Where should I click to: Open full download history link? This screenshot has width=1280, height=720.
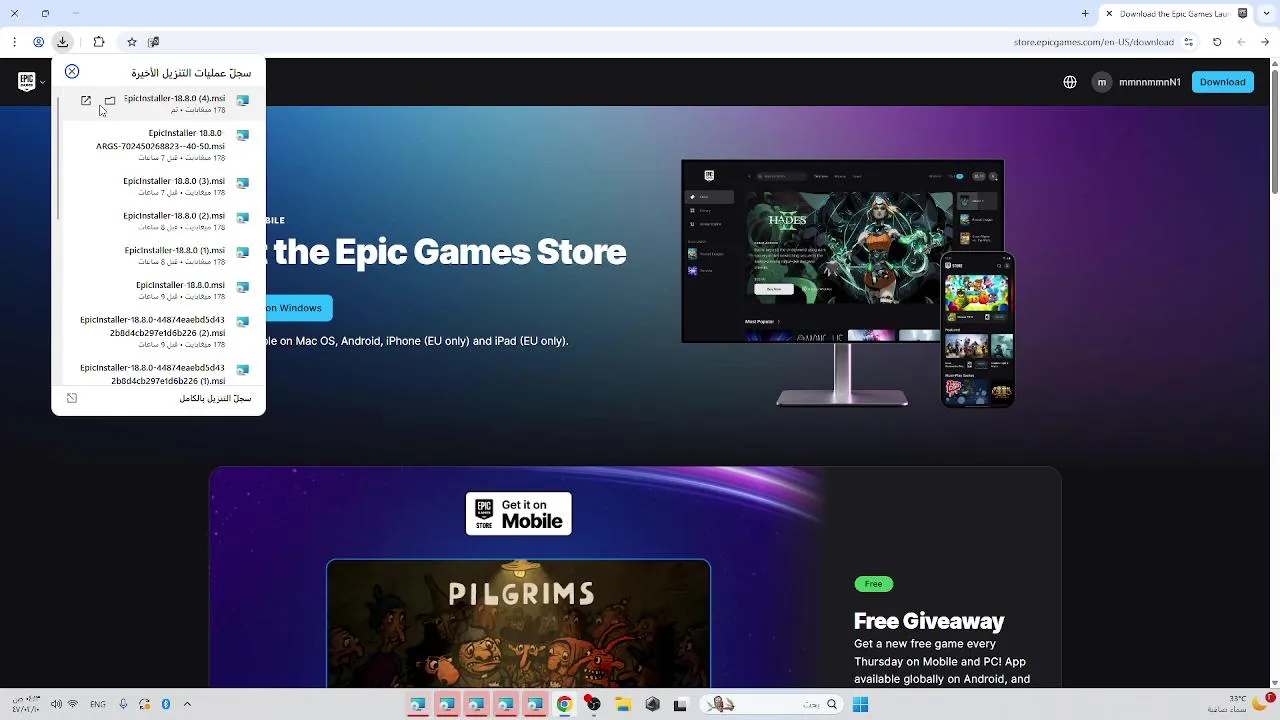pyautogui.click(x=215, y=398)
